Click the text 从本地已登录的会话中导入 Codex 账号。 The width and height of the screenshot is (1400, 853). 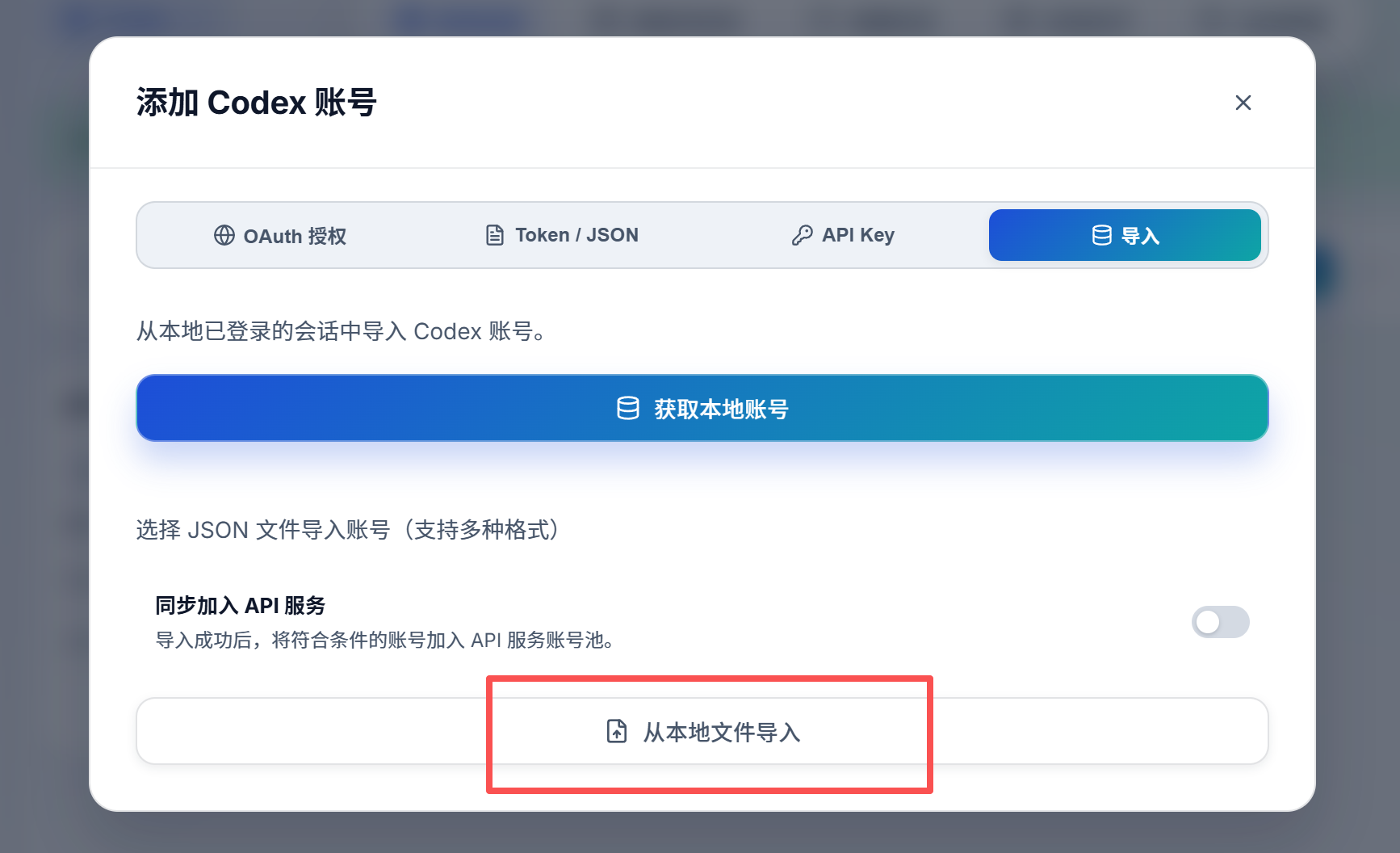click(x=342, y=331)
